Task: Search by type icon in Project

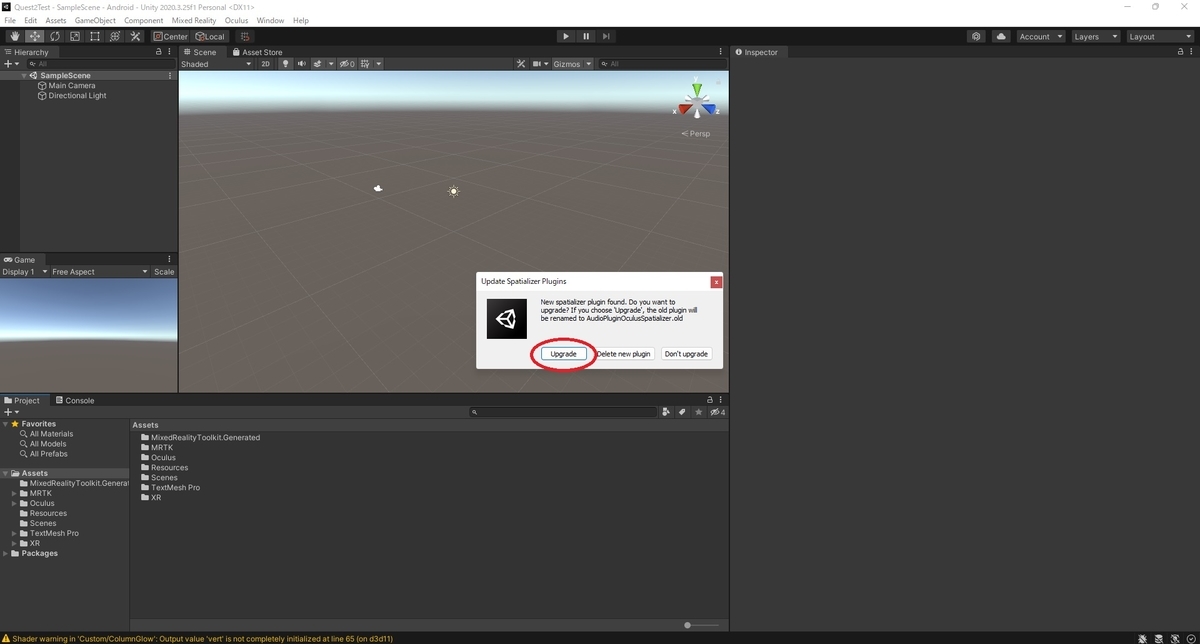Action: (667, 412)
